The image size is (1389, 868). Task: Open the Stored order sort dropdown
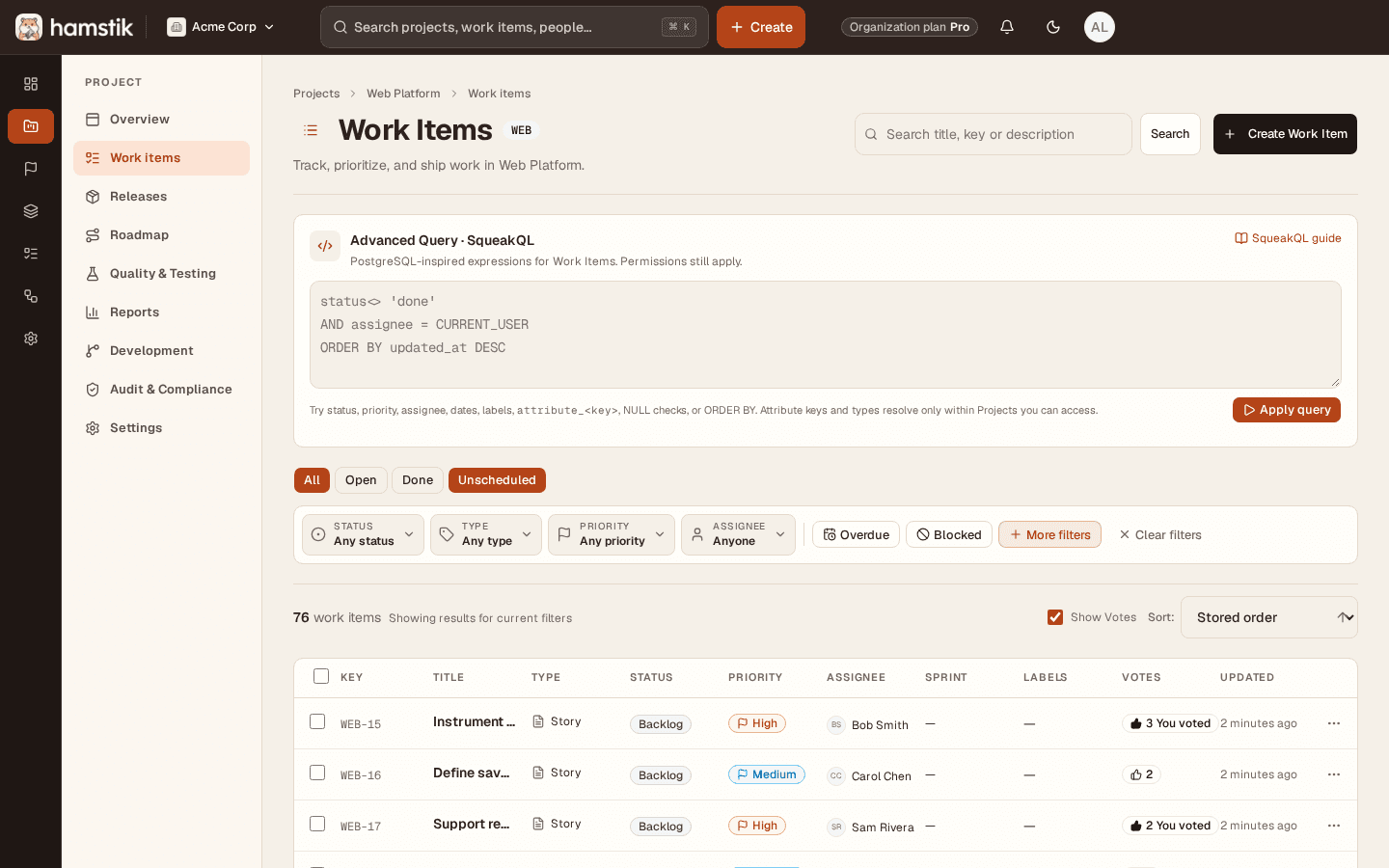(x=1269, y=617)
